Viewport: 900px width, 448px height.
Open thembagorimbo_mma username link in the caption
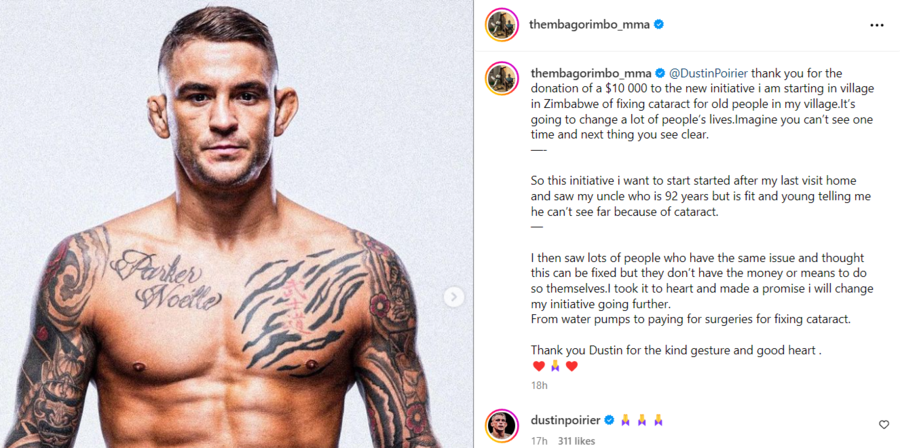(591, 73)
